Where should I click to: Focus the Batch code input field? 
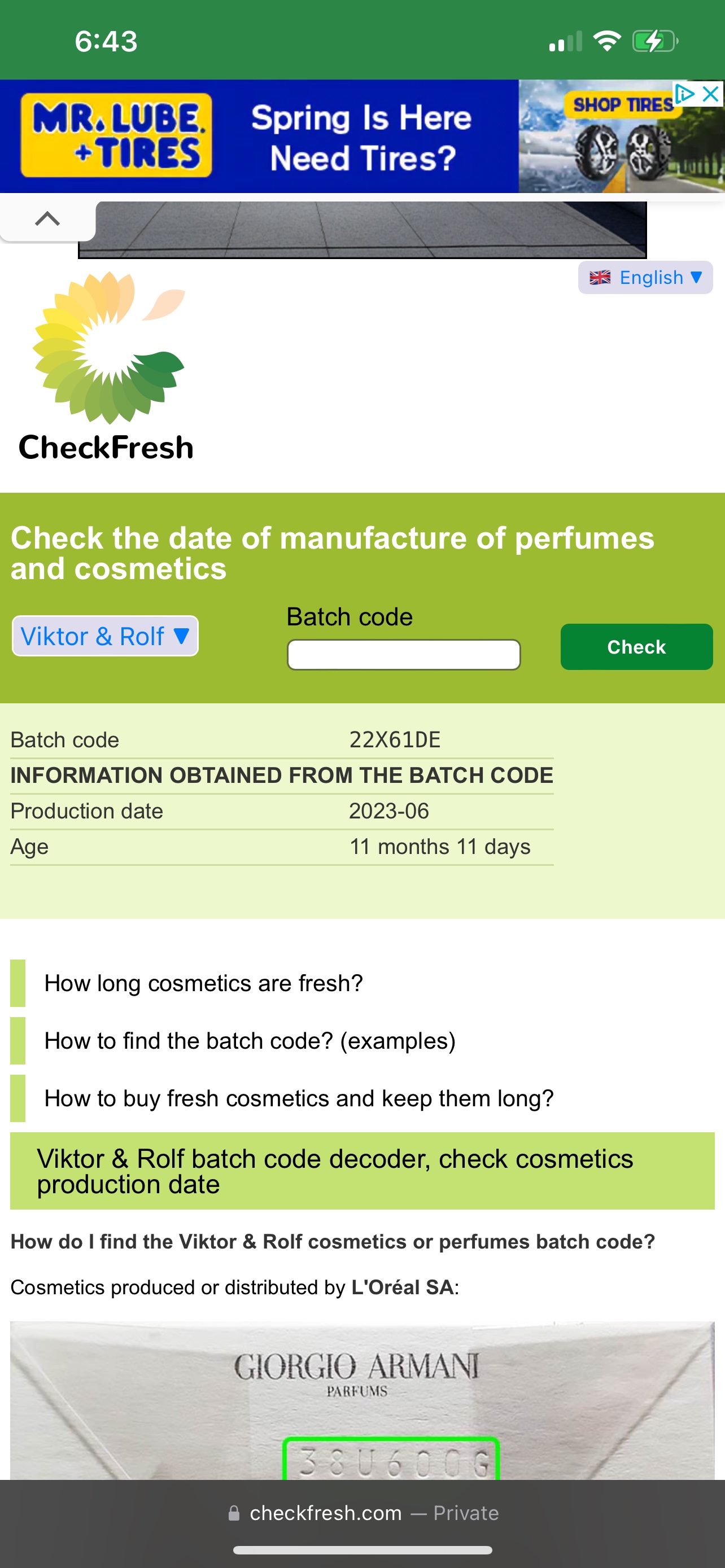coord(404,654)
